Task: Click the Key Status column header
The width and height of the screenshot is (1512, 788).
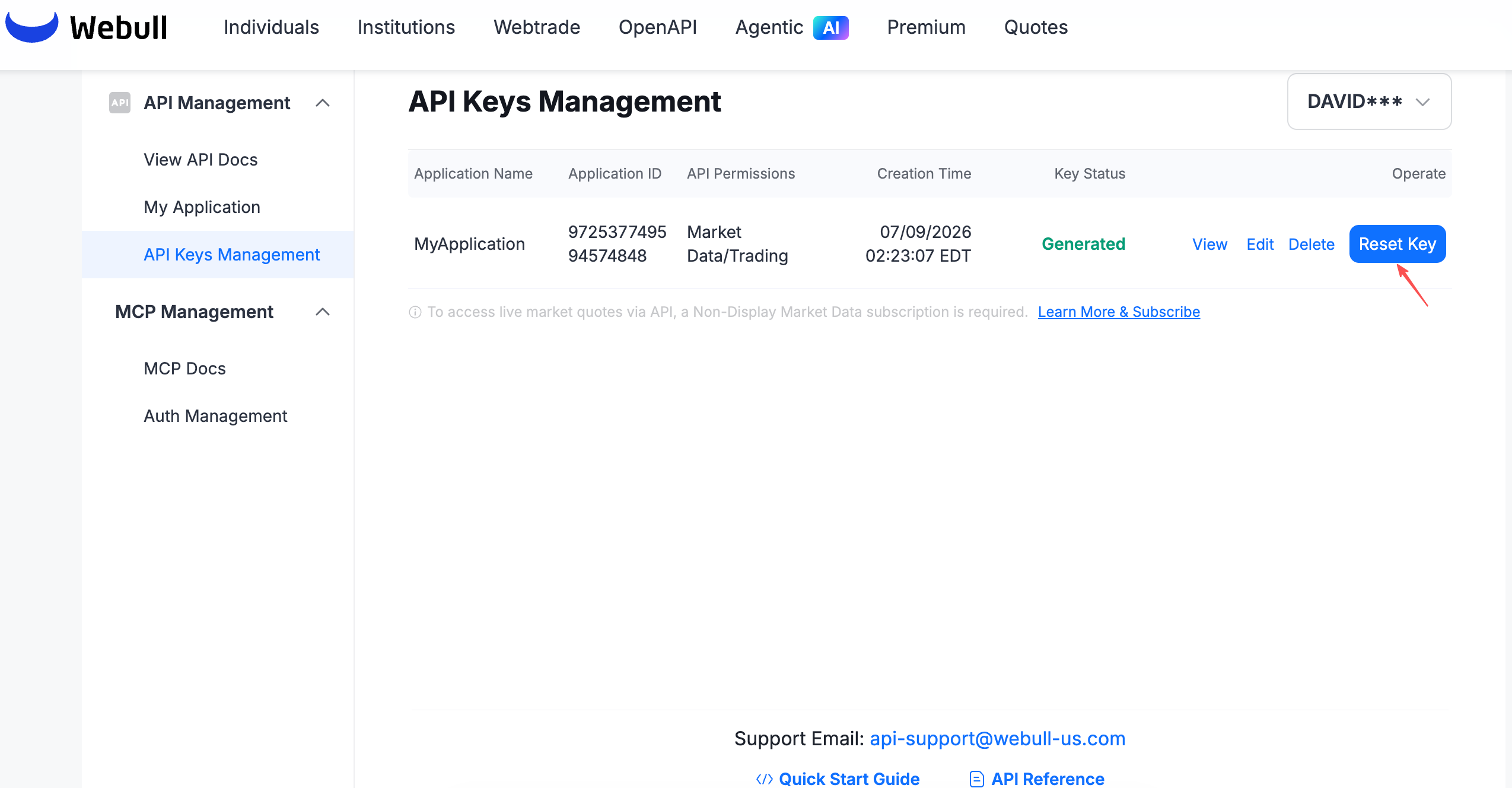Action: tap(1090, 173)
